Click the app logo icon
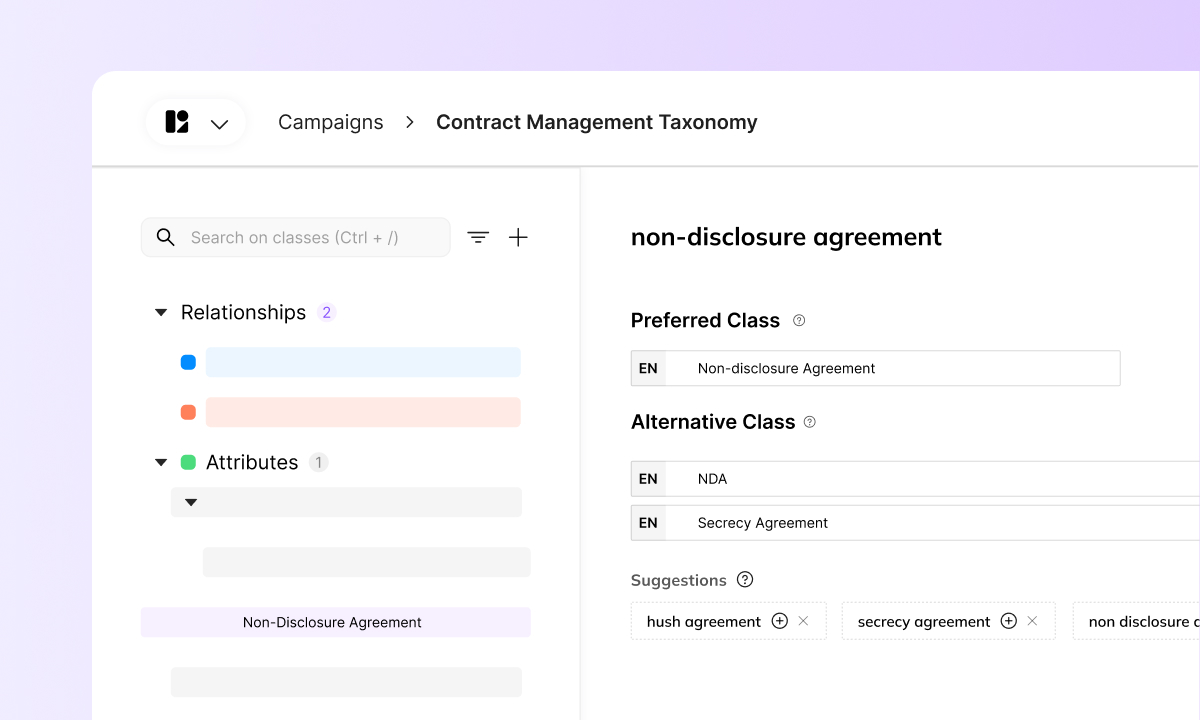 pyautogui.click(x=177, y=122)
